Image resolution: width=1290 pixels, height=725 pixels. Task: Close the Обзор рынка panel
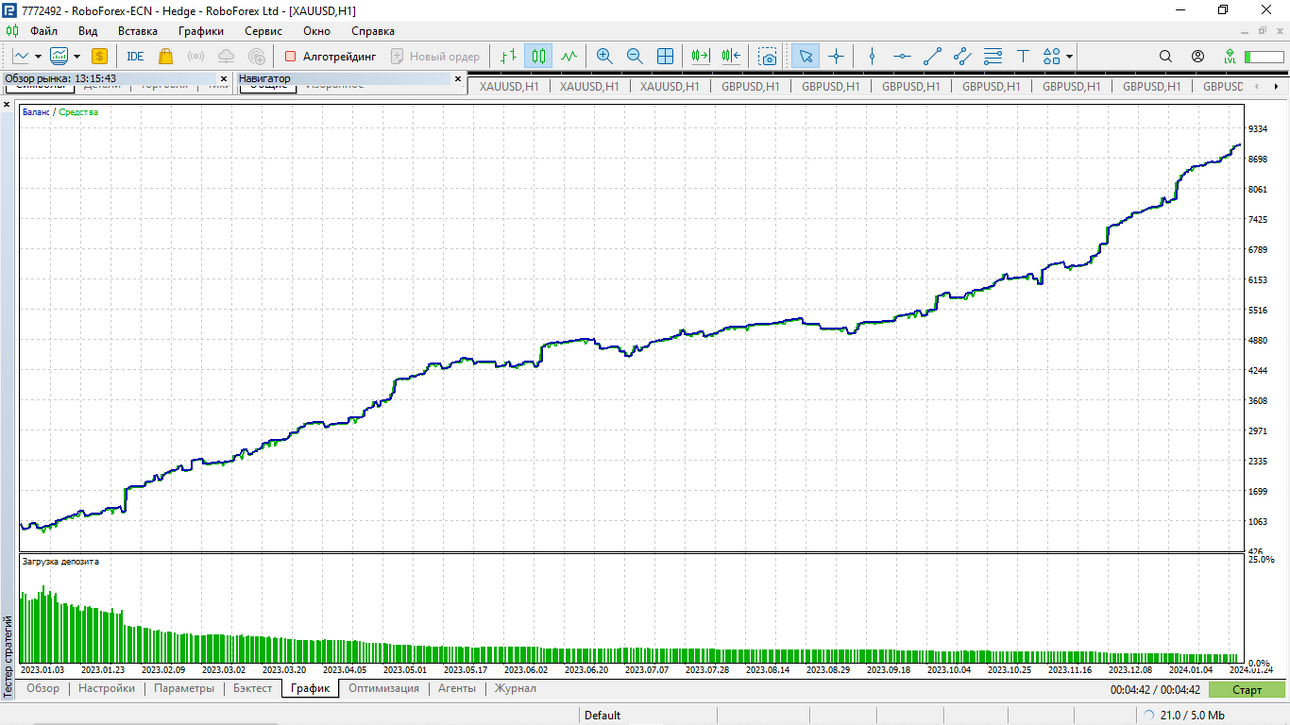coord(224,78)
